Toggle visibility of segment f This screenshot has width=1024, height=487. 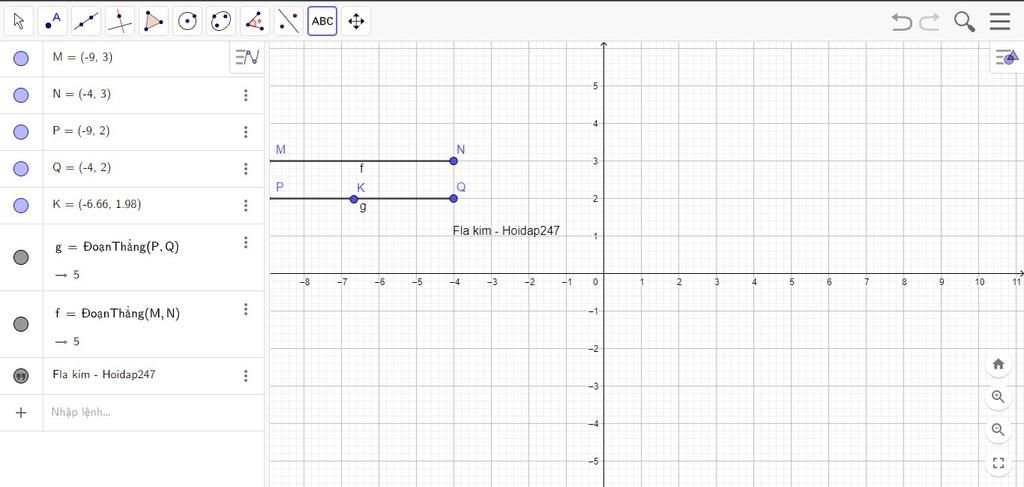21,324
